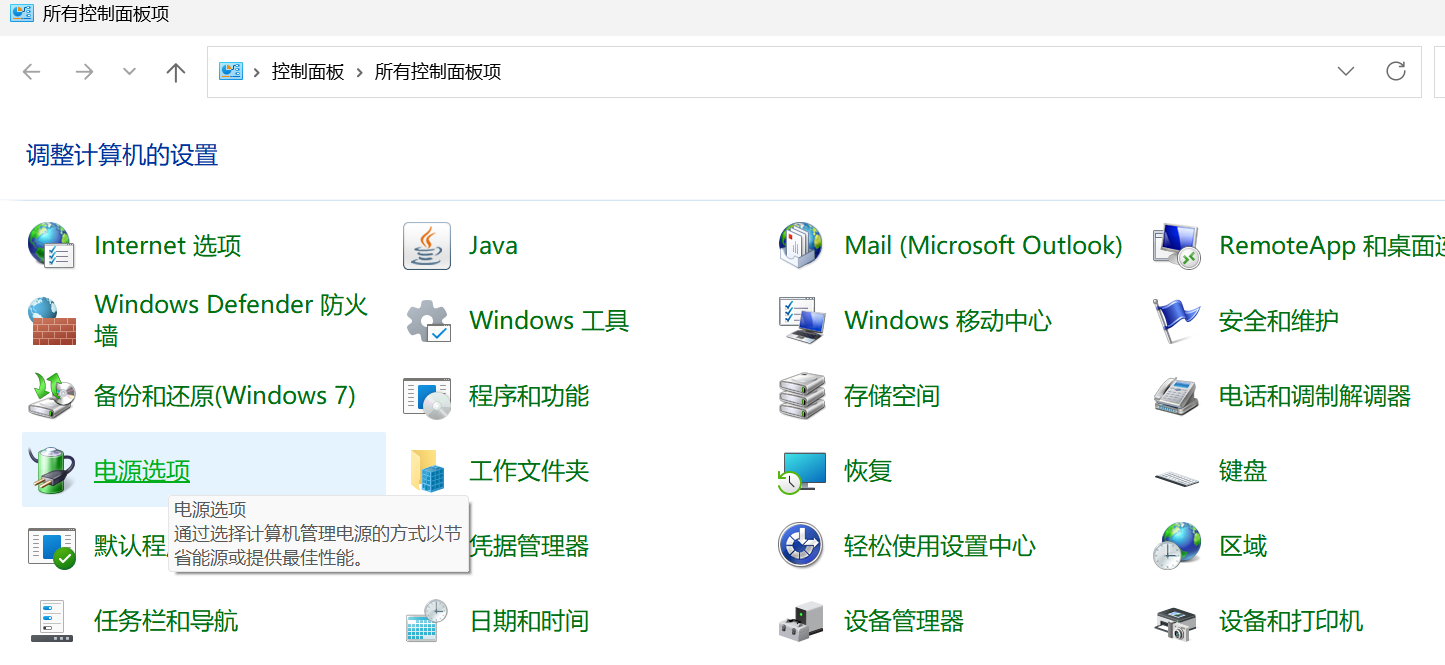
Task: Click the control panel icon in address bar
Action: (x=231, y=71)
